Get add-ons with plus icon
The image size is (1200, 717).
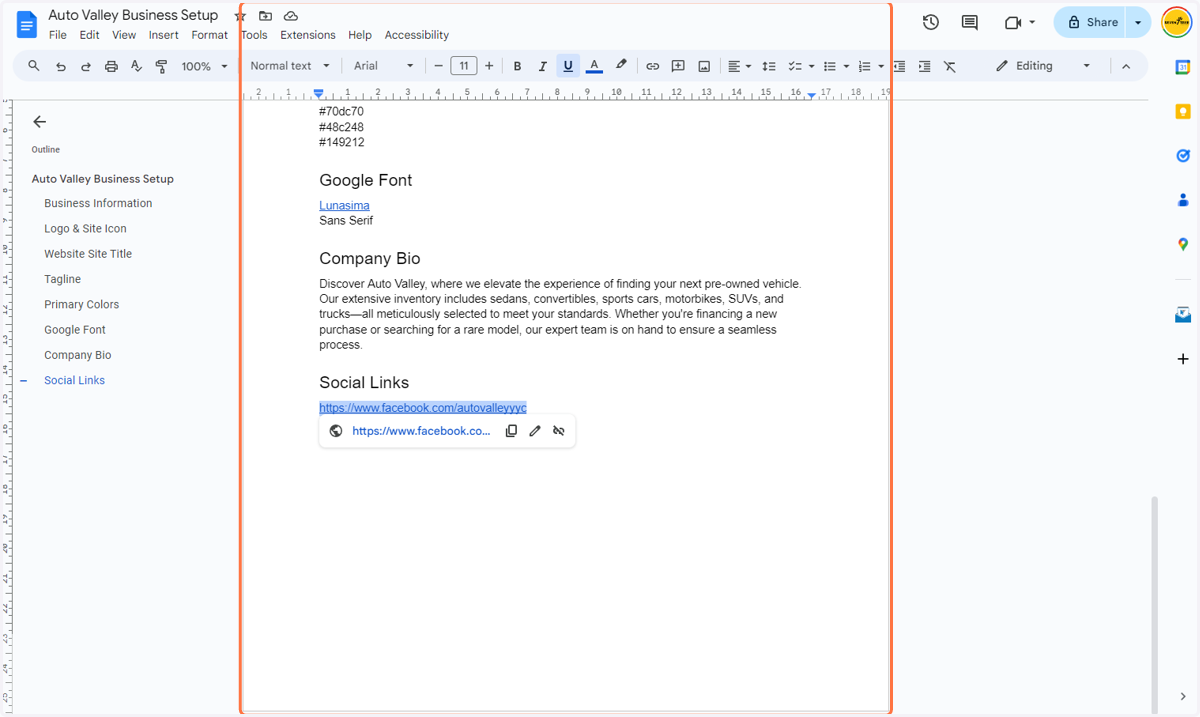[x=1183, y=359]
